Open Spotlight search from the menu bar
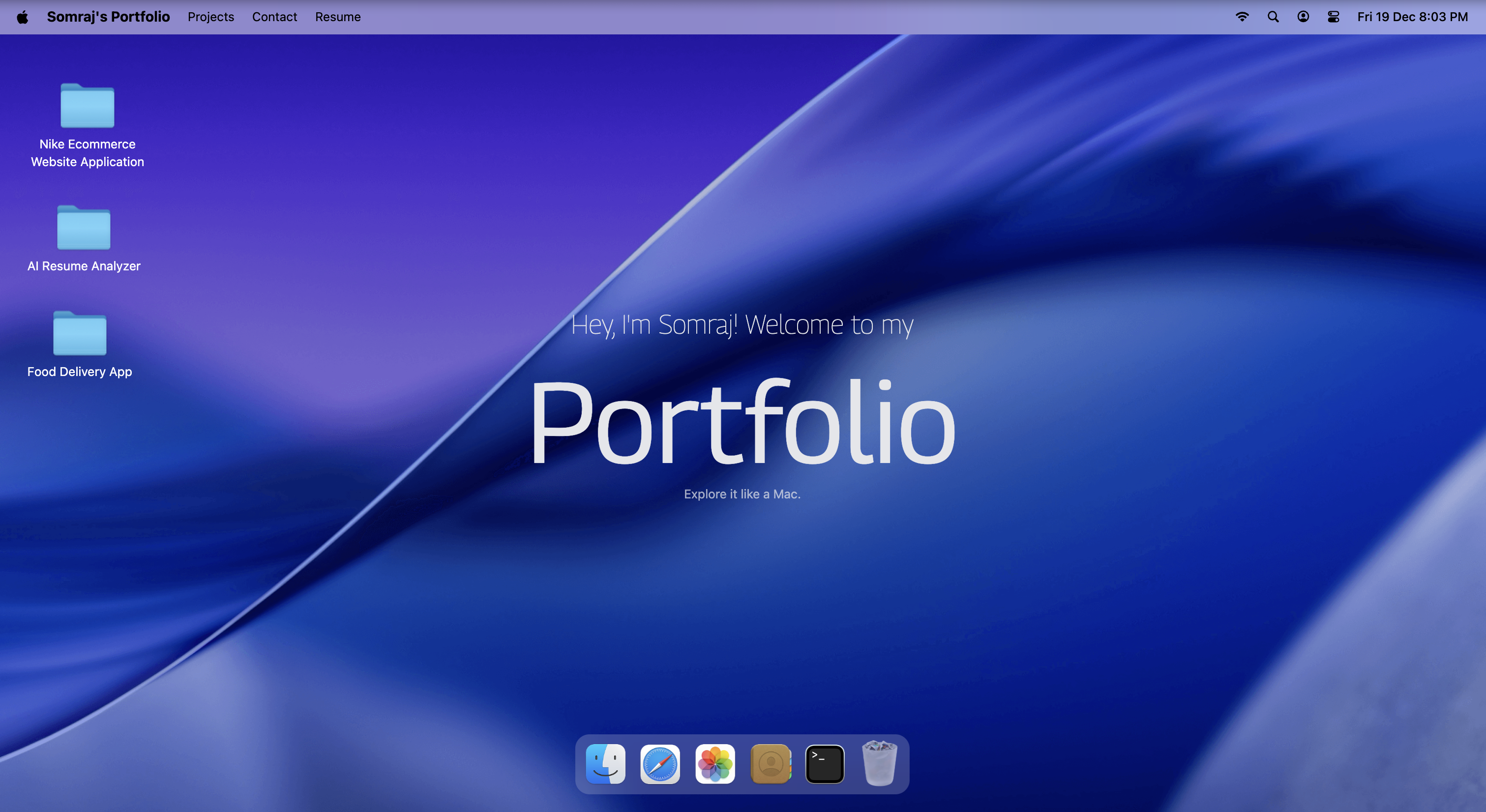This screenshot has width=1486, height=812. [1272, 17]
